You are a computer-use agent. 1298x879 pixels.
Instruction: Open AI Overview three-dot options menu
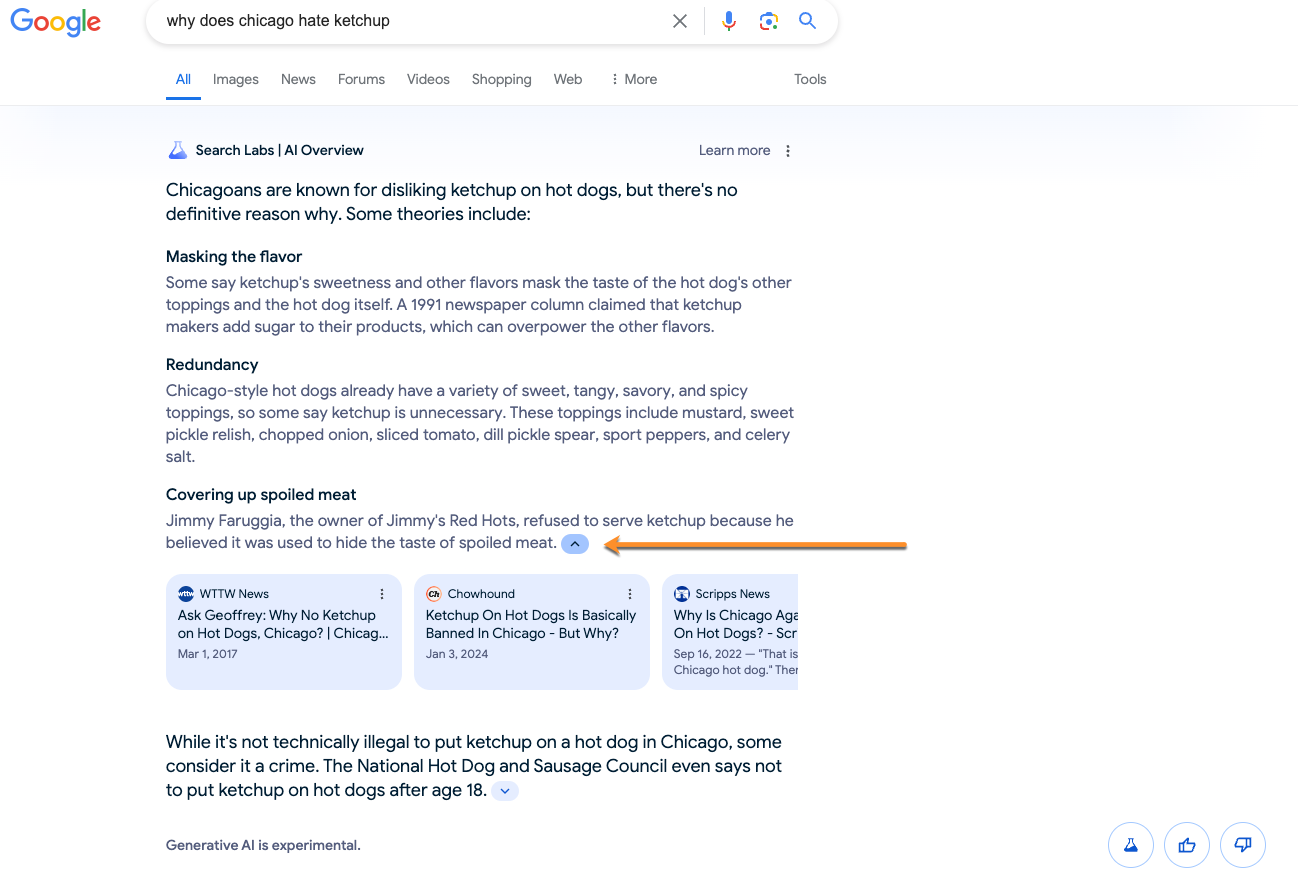coord(788,151)
